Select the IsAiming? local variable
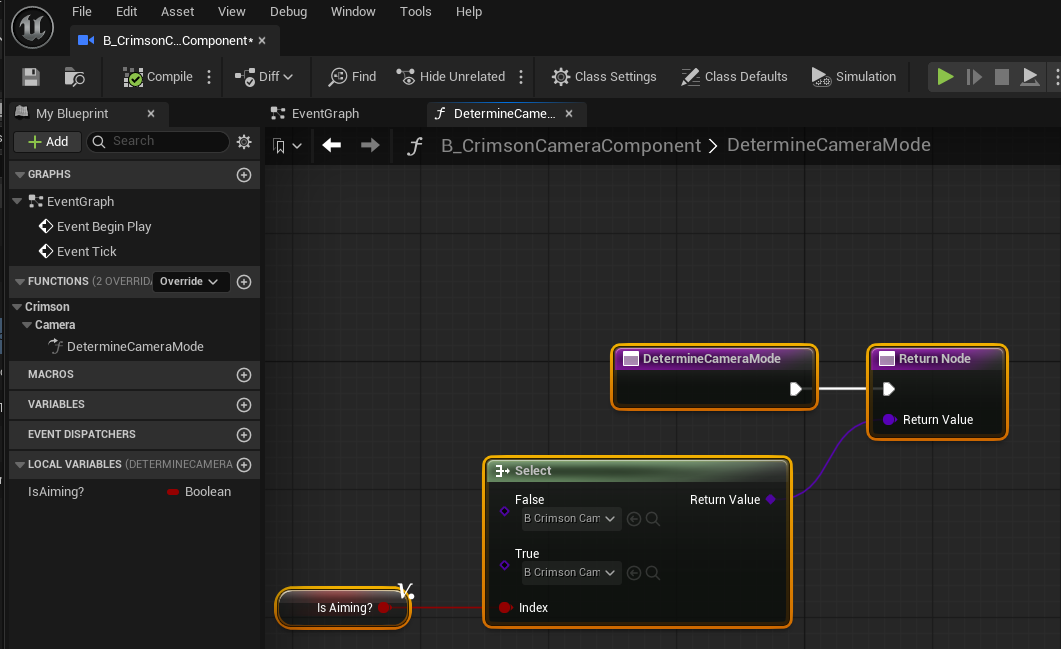1061x649 pixels. tap(56, 492)
